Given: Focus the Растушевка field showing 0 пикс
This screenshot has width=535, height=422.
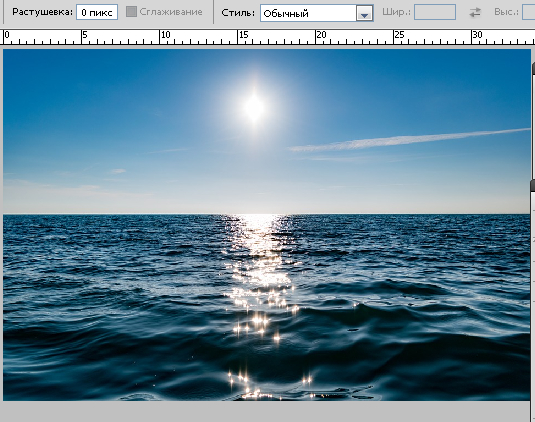Looking at the screenshot, I should 97,12.
